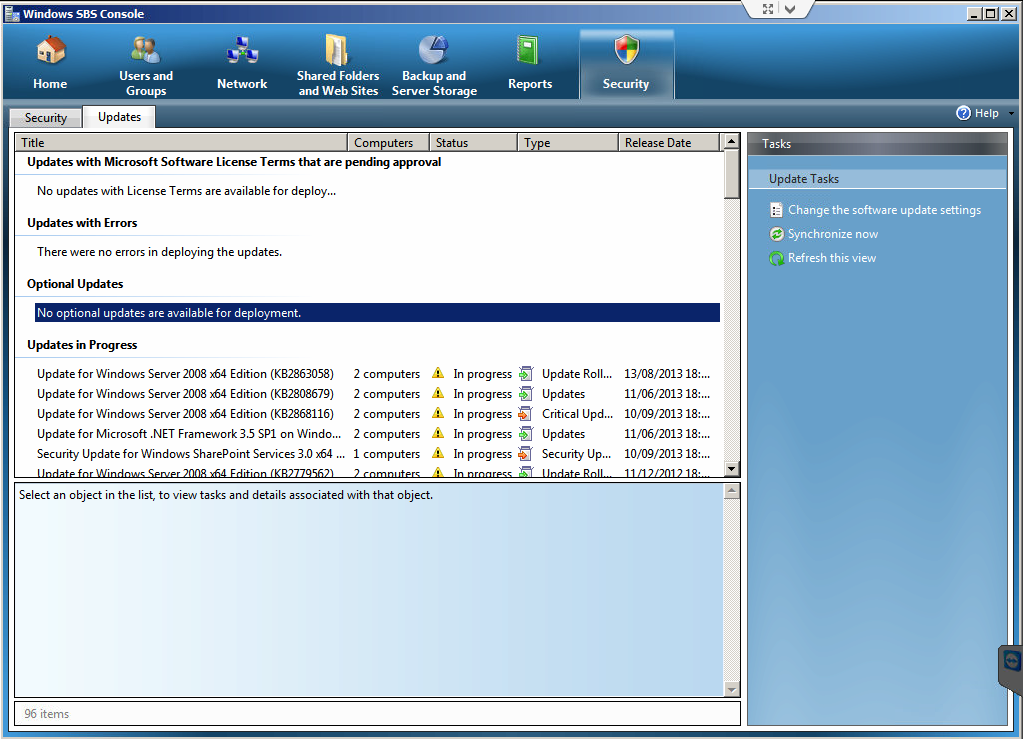The image size is (1023, 739).
Task: Click the warning icon on the KB2868116 row
Action: click(x=438, y=414)
